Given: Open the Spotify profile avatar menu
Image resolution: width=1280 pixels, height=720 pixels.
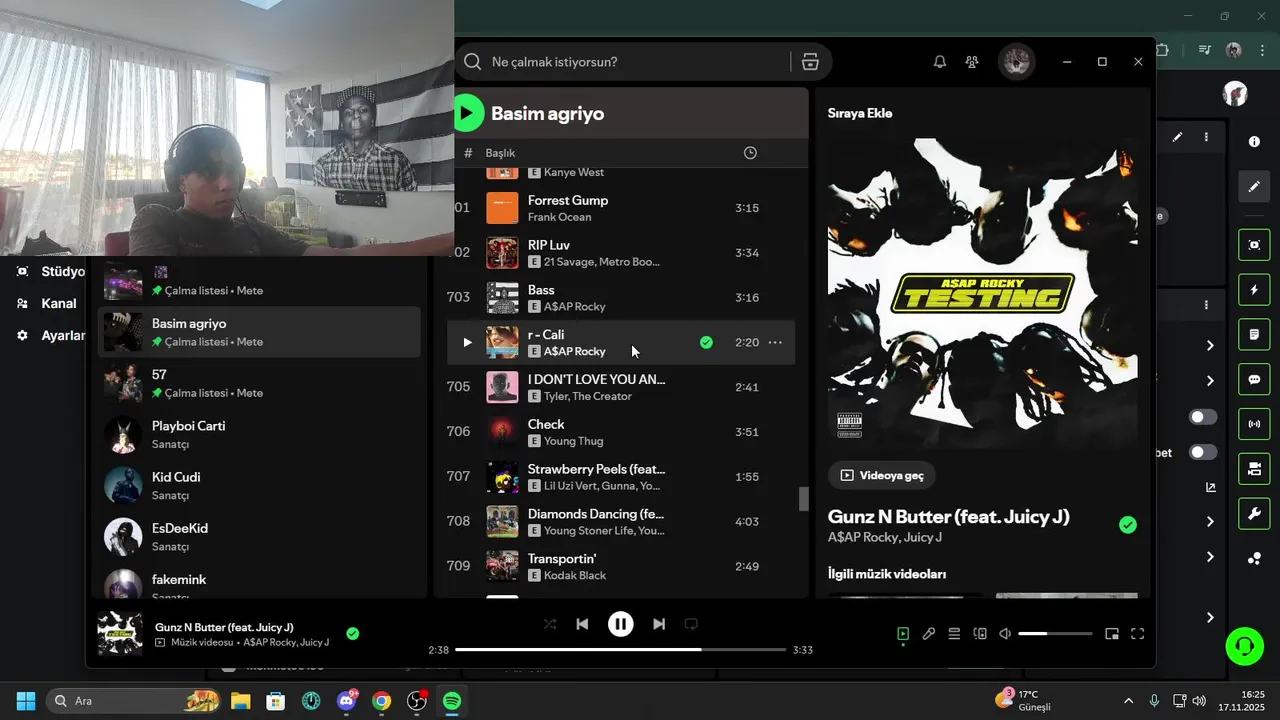Looking at the screenshot, I should pyautogui.click(x=1017, y=62).
